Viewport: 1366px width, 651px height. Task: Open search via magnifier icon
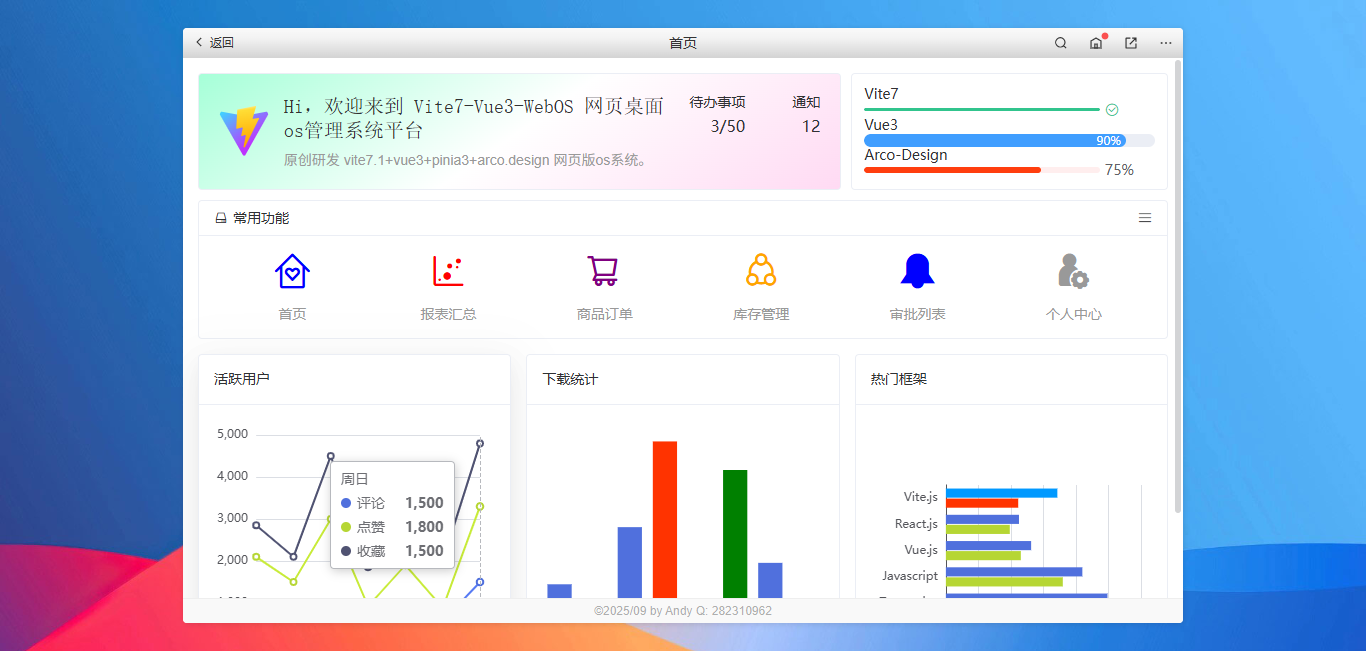point(1061,43)
